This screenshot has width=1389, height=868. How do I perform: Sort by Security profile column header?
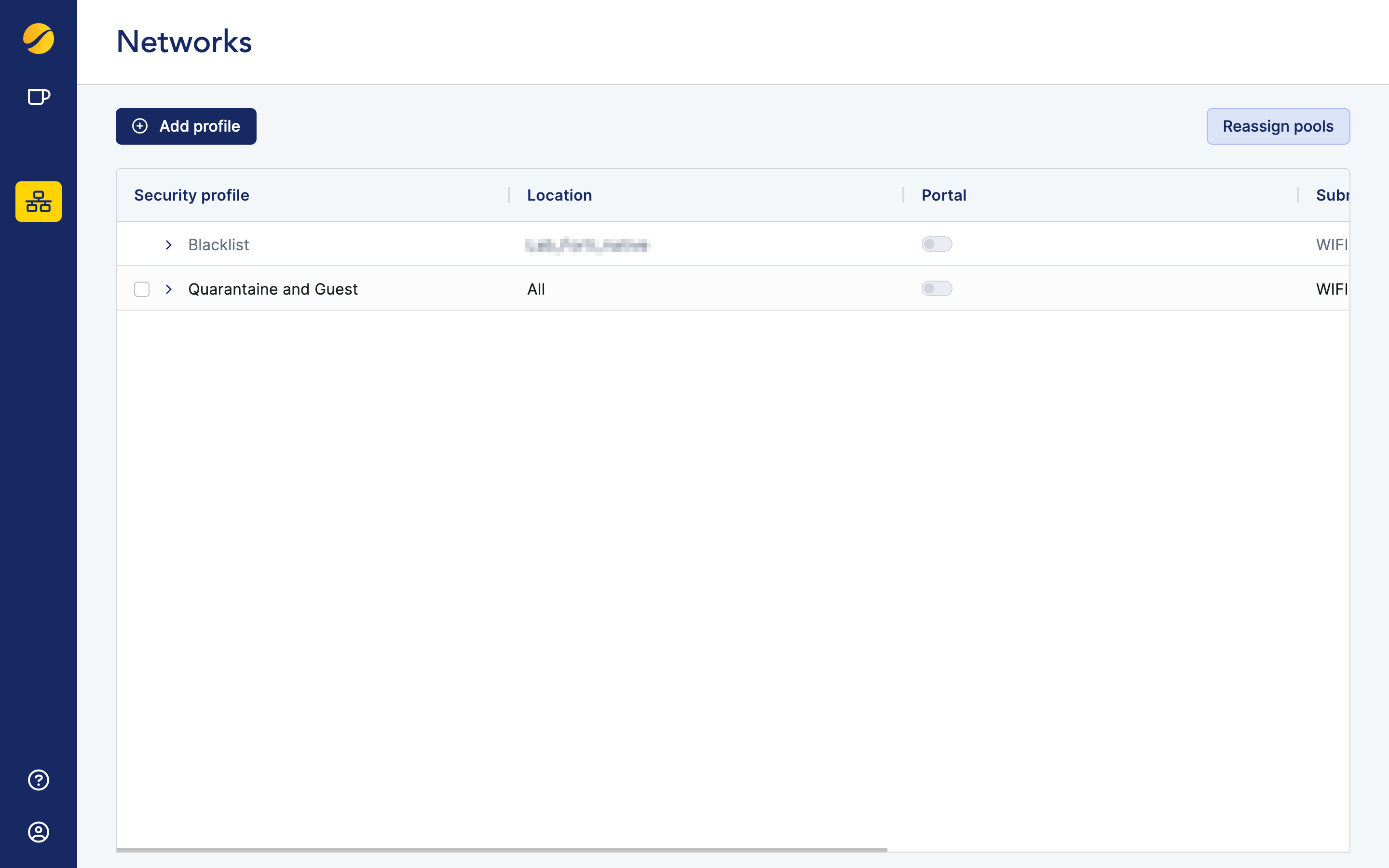pyautogui.click(x=191, y=195)
